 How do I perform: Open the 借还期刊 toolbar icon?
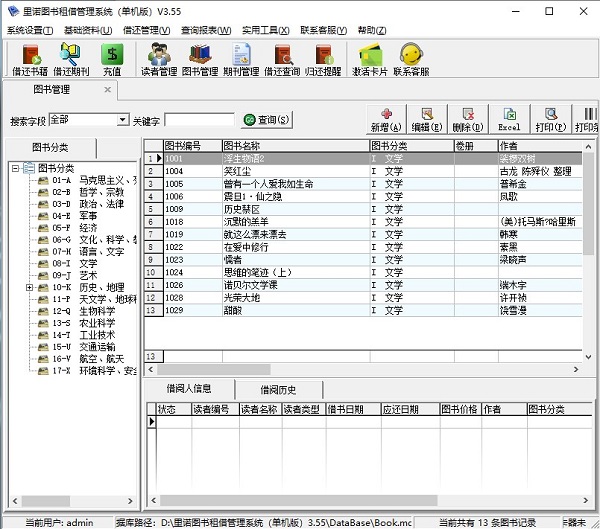pos(71,59)
